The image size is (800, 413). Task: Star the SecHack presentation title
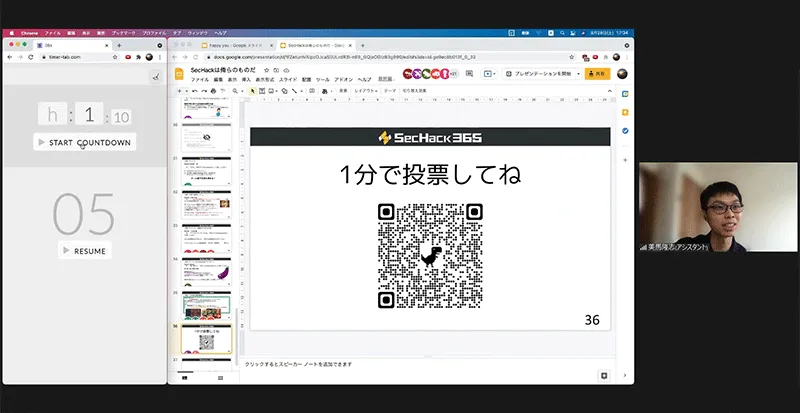pyautogui.click(x=266, y=70)
